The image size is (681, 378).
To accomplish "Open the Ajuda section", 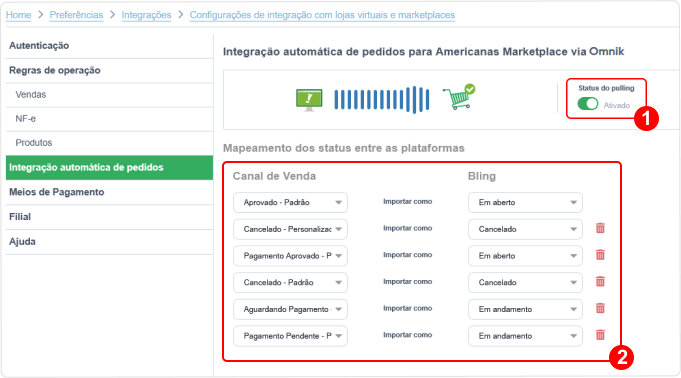I will click(109, 242).
